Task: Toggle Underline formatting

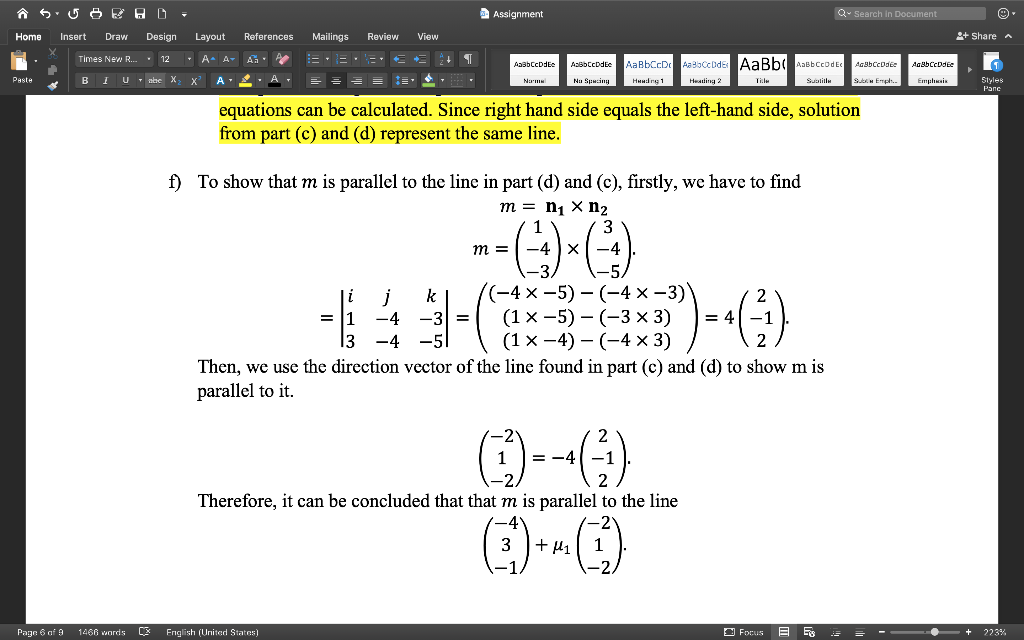Action: (125, 80)
